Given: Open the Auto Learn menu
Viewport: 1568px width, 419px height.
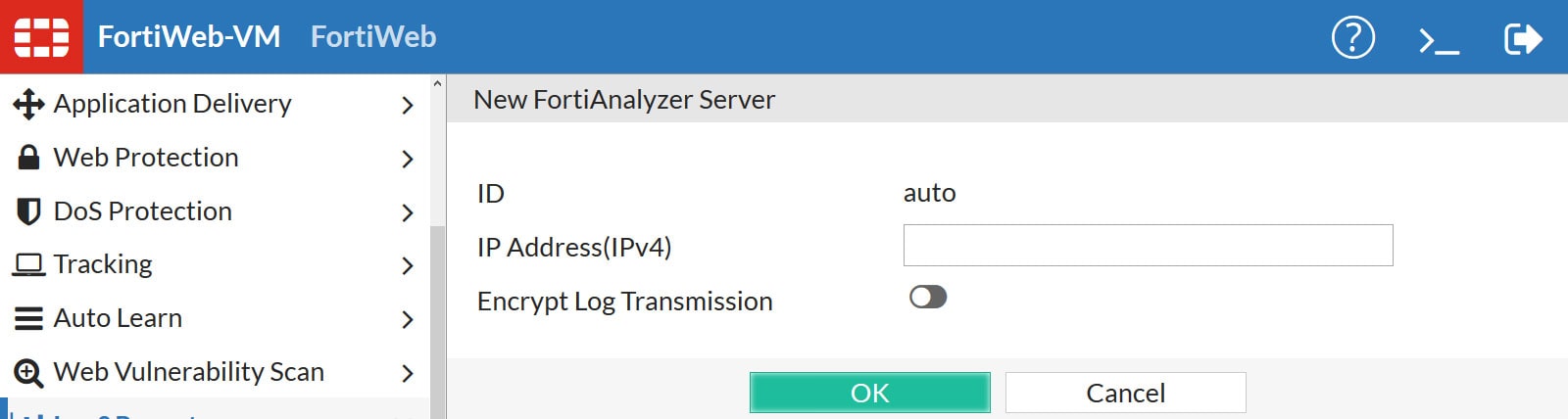Looking at the screenshot, I should pos(118,318).
